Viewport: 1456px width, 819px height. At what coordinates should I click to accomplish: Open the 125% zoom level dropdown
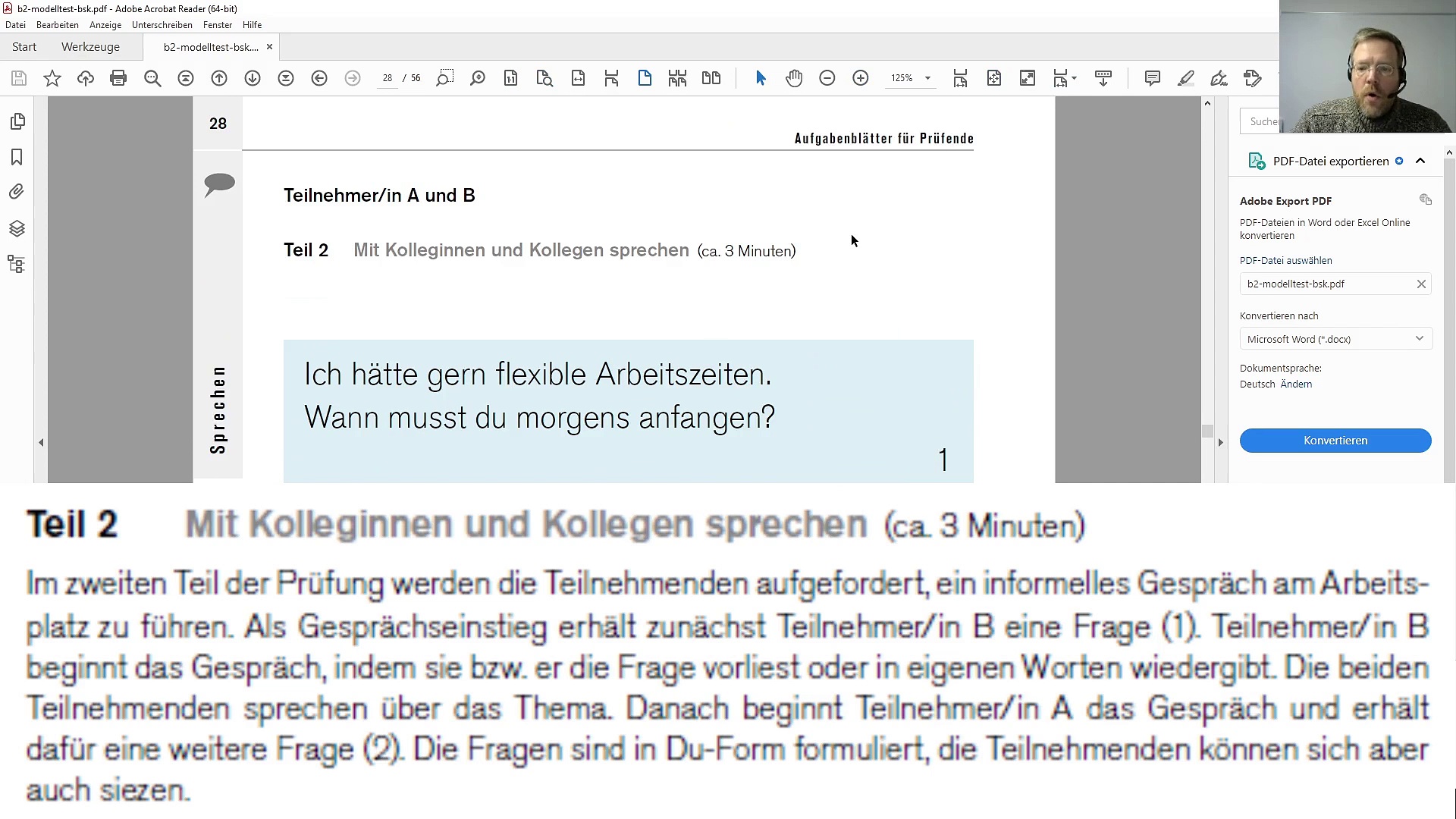coord(927,78)
